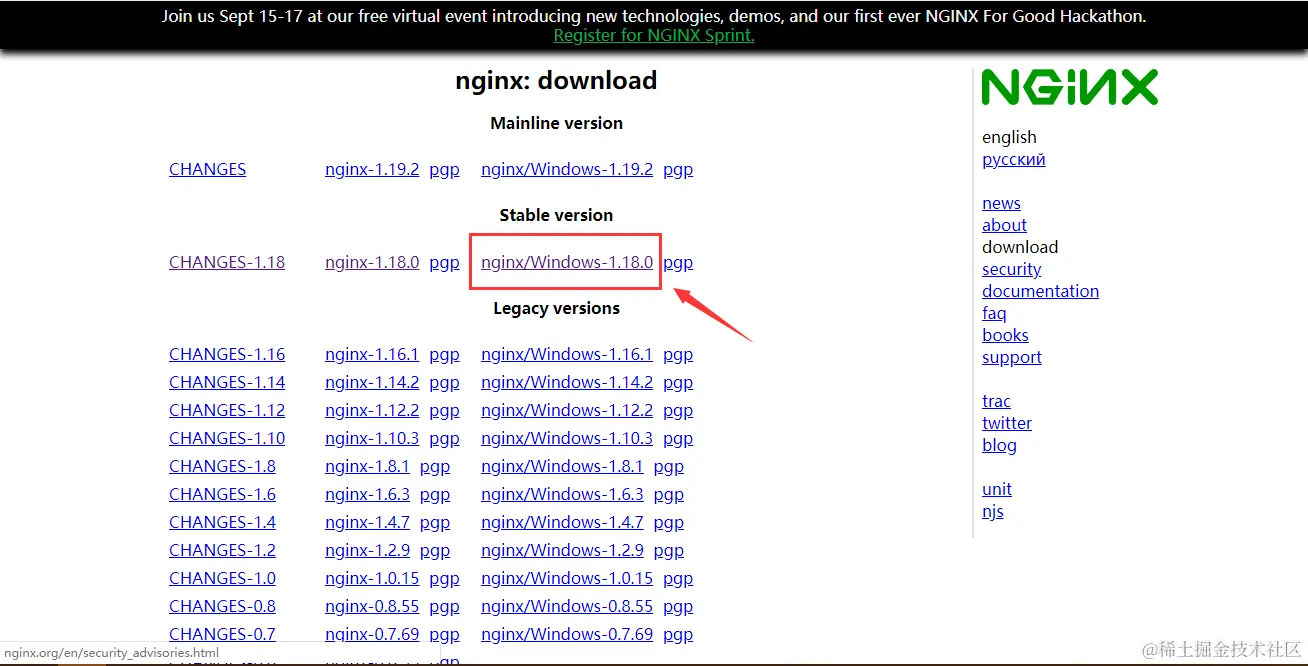Download nginx/Windows-0.8.55
The image size is (1308, 666).
tap(567, 606)
